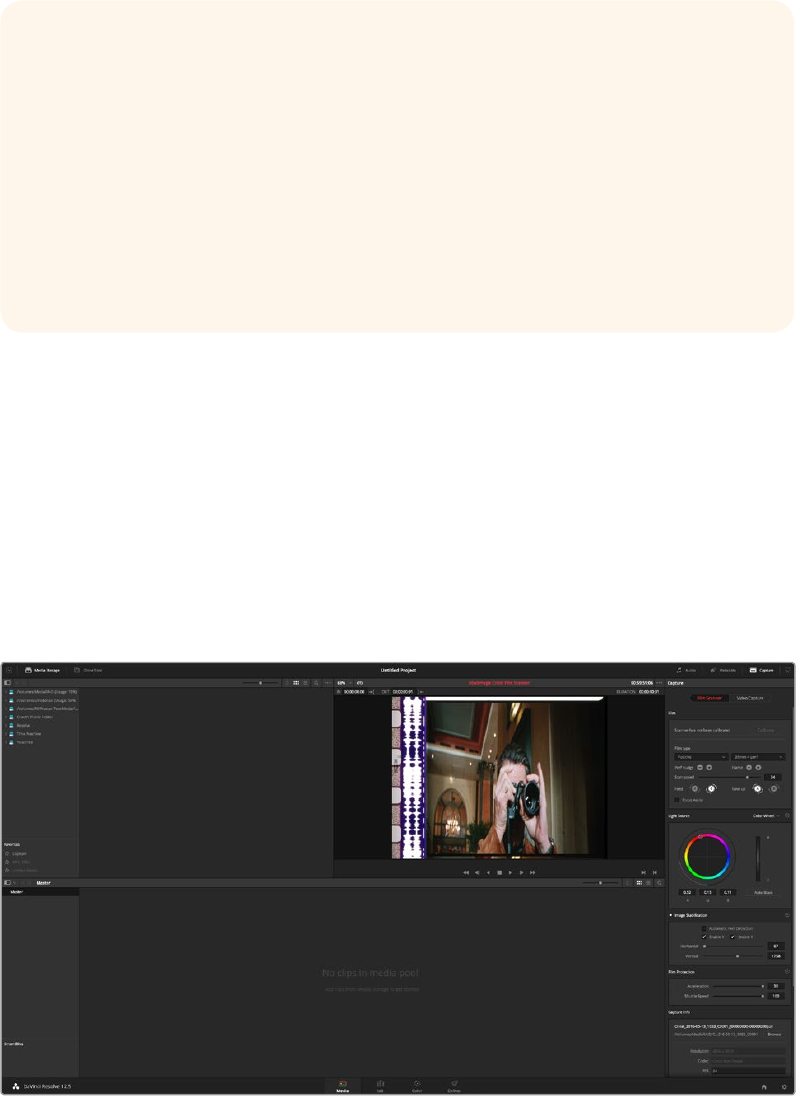The width and height of the screenshot is (796, 1096).
Task: Click the Scan speed value field
Action: point(774,777)
